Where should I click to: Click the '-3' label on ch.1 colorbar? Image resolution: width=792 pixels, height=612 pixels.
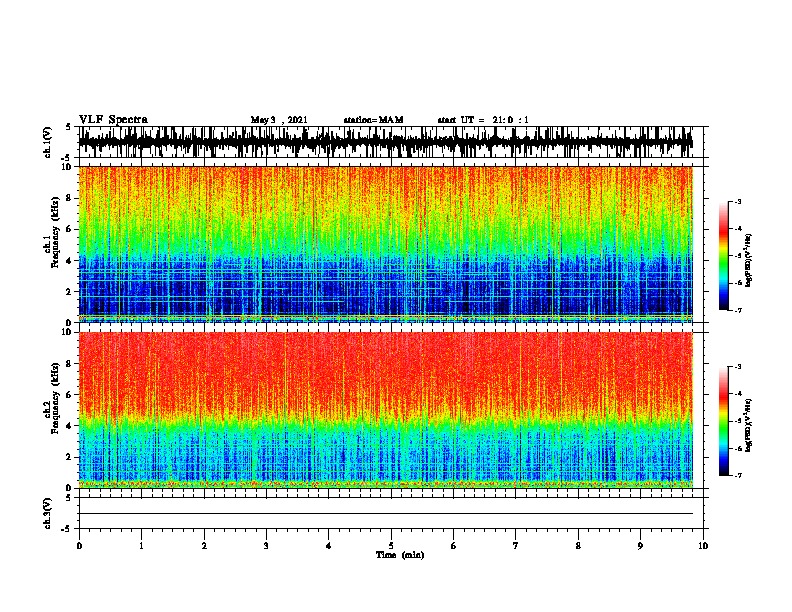(738, 201)
